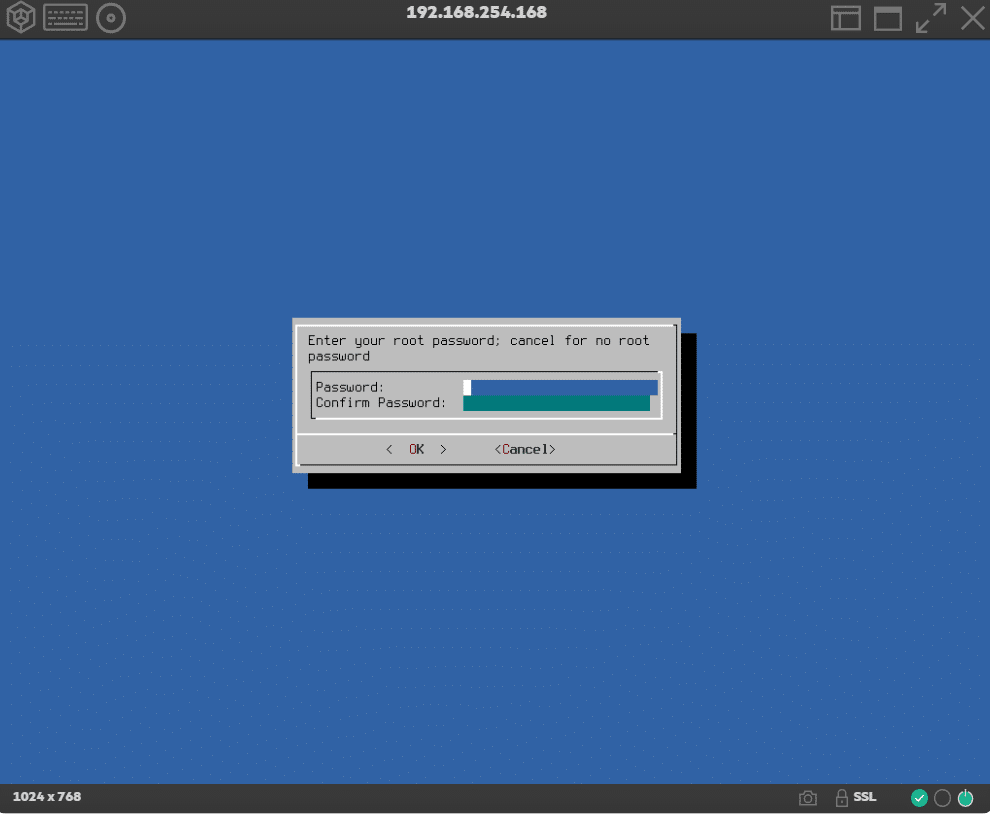The height and width of the screenshot is (814, 990).
Task: Click the SSL status text
Action: pos(864,797)
